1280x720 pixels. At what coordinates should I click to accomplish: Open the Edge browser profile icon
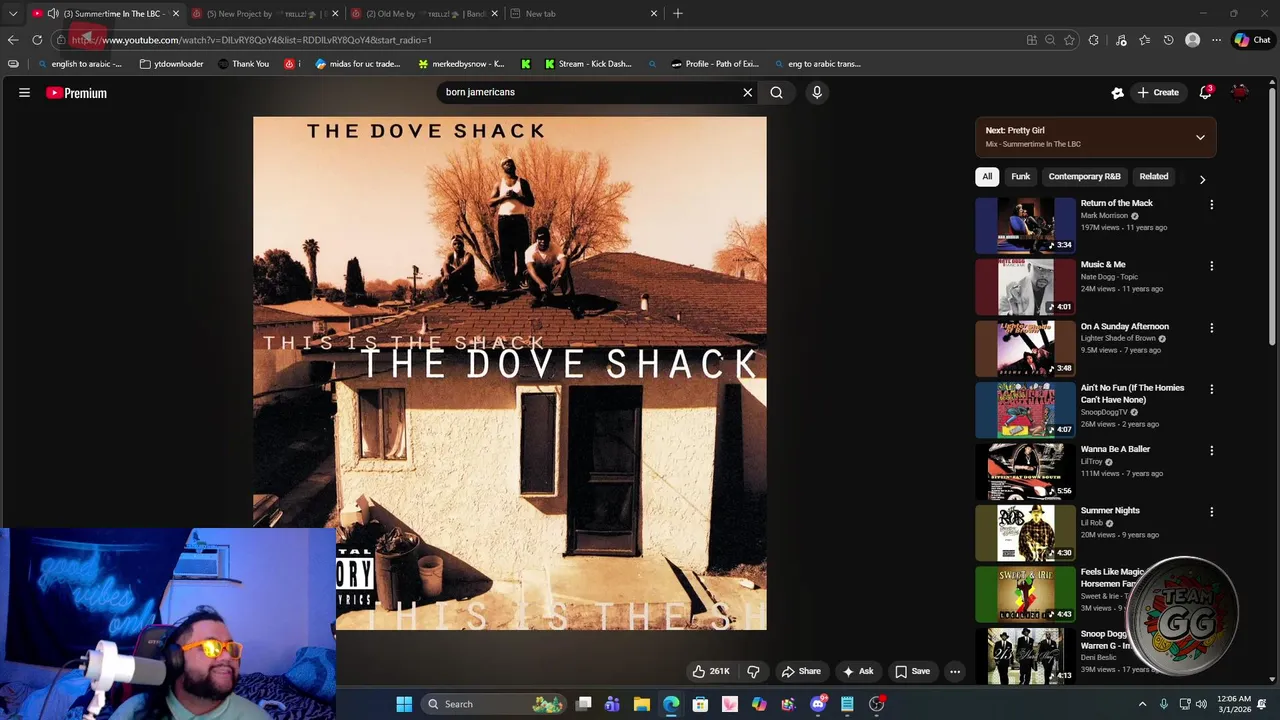(x=1192, y=40)
